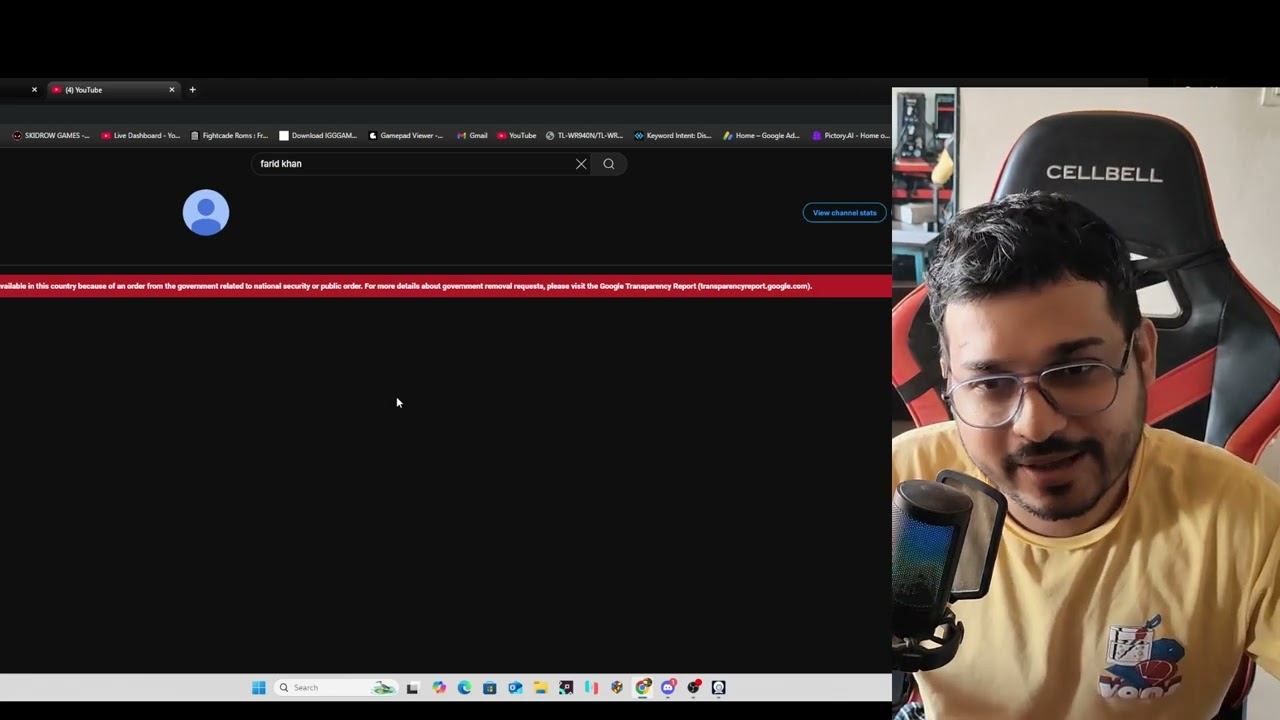Open Keyword Intent bookmark
Image resolution: width=1280 pixels, height=720 pixels.
click(673, 135)
